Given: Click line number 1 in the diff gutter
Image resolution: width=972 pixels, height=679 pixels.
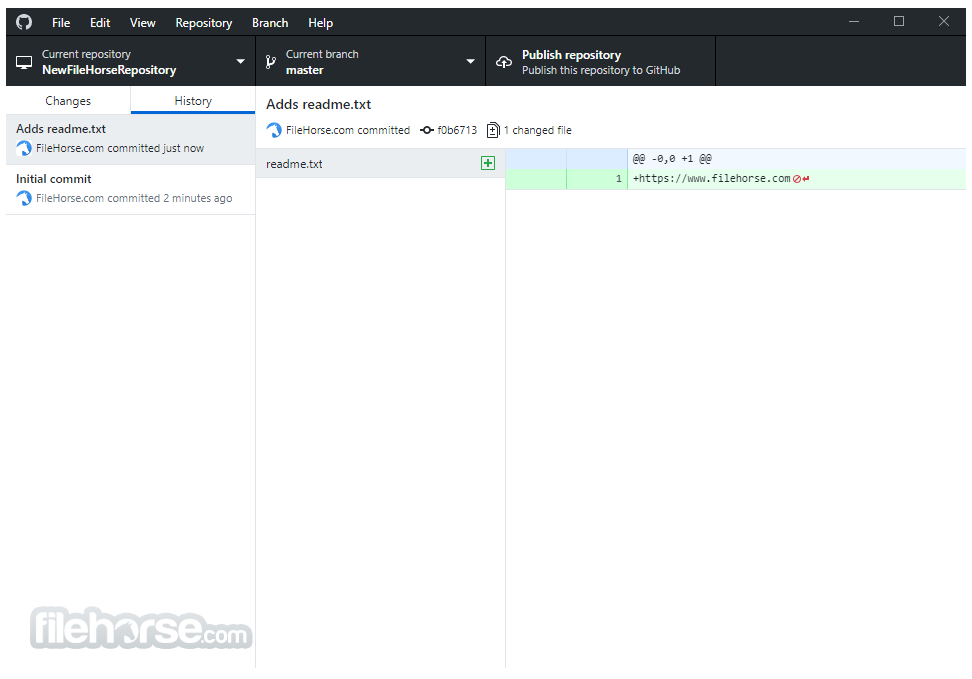Looking at the screenshot, I should tap(618, 179).
